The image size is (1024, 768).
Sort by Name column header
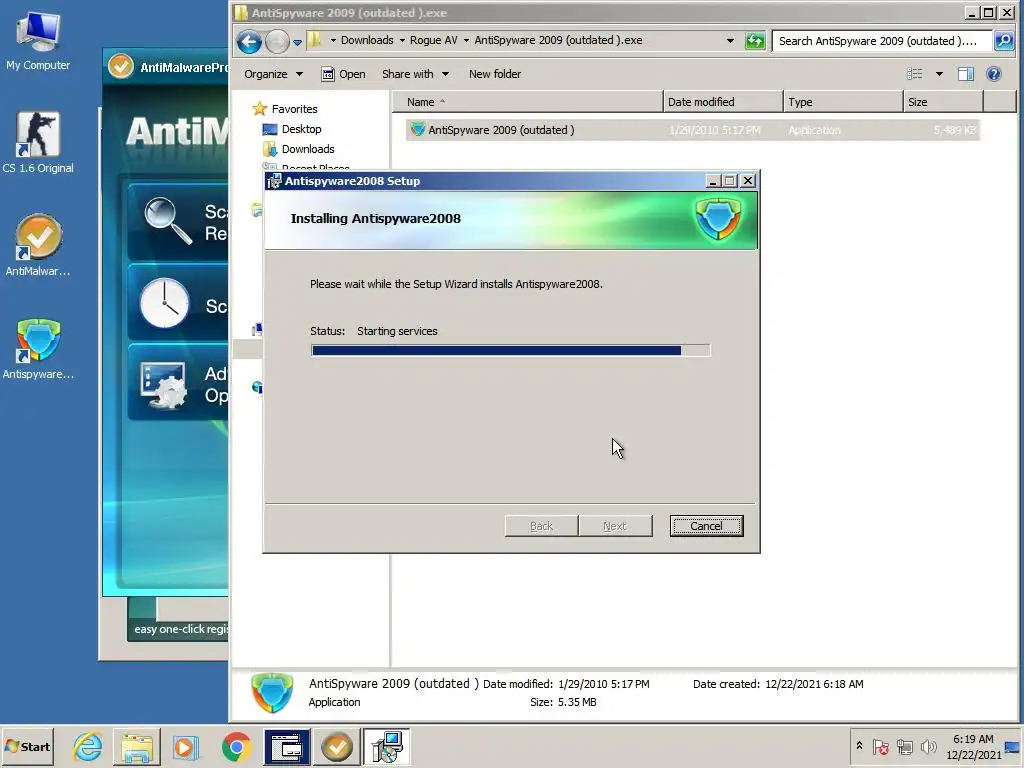(x=528, y=102)
